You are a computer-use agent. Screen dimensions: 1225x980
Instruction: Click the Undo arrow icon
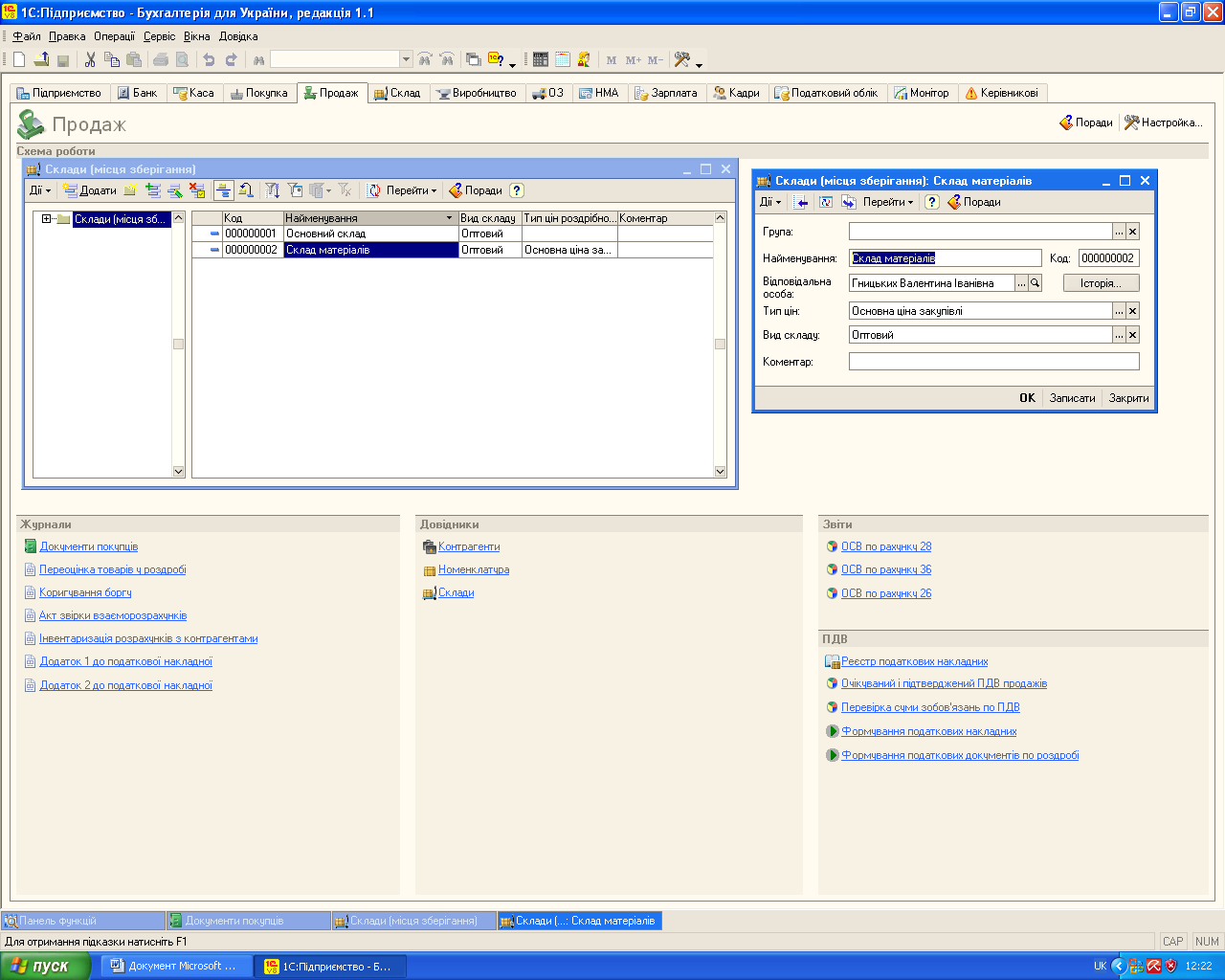coord(209,59)
